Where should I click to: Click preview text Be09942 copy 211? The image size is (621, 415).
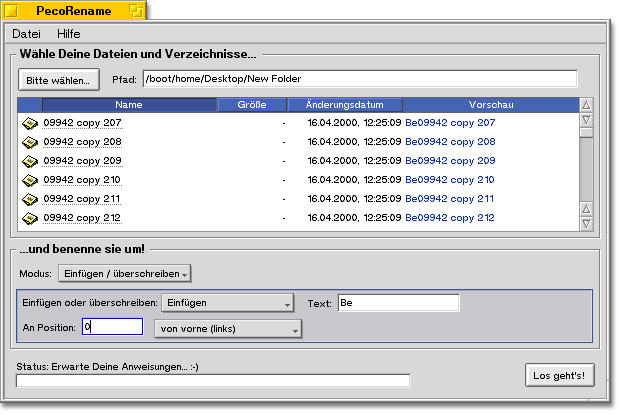[x=450, y=199]
